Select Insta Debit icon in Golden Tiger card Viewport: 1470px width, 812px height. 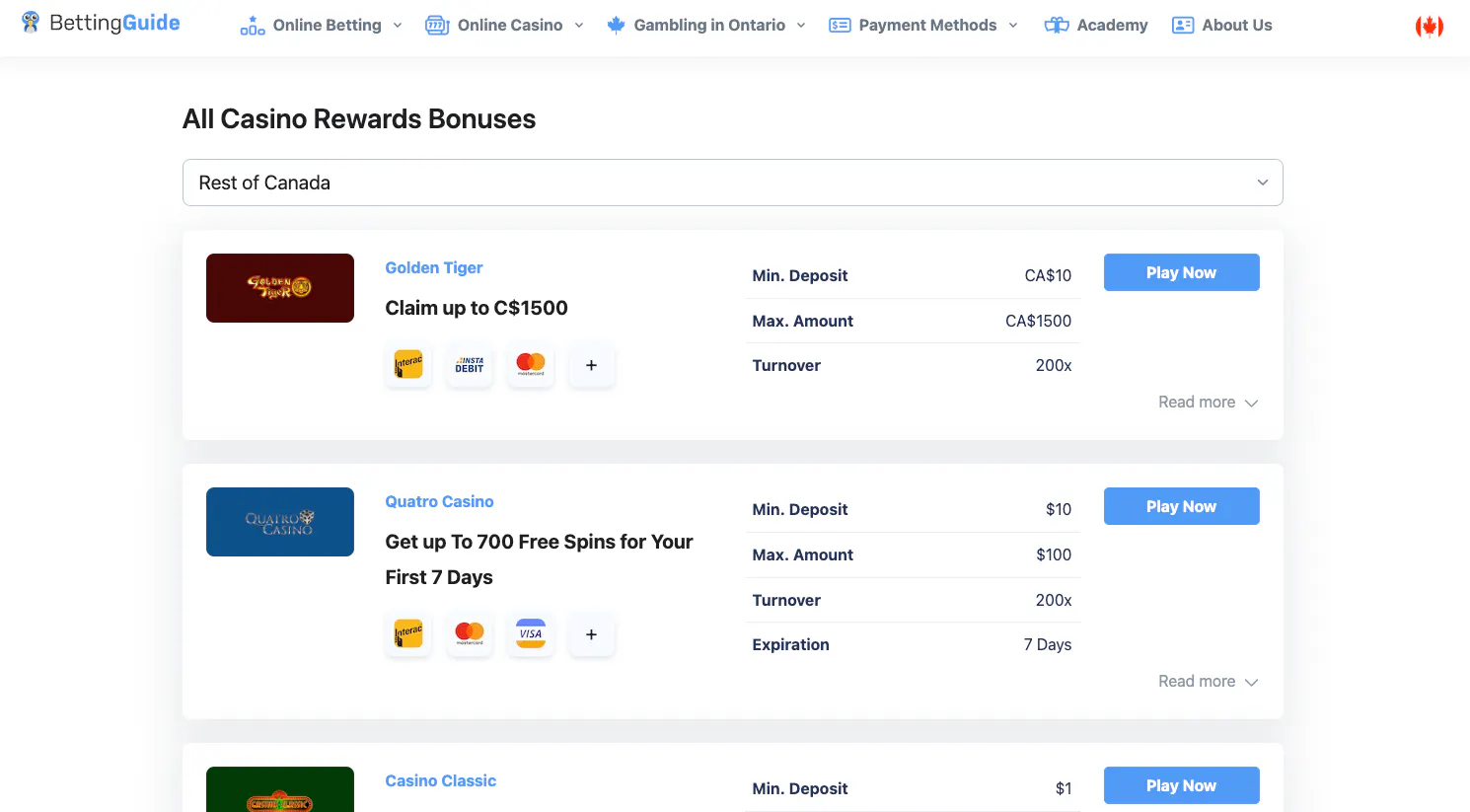coord(470,365)
